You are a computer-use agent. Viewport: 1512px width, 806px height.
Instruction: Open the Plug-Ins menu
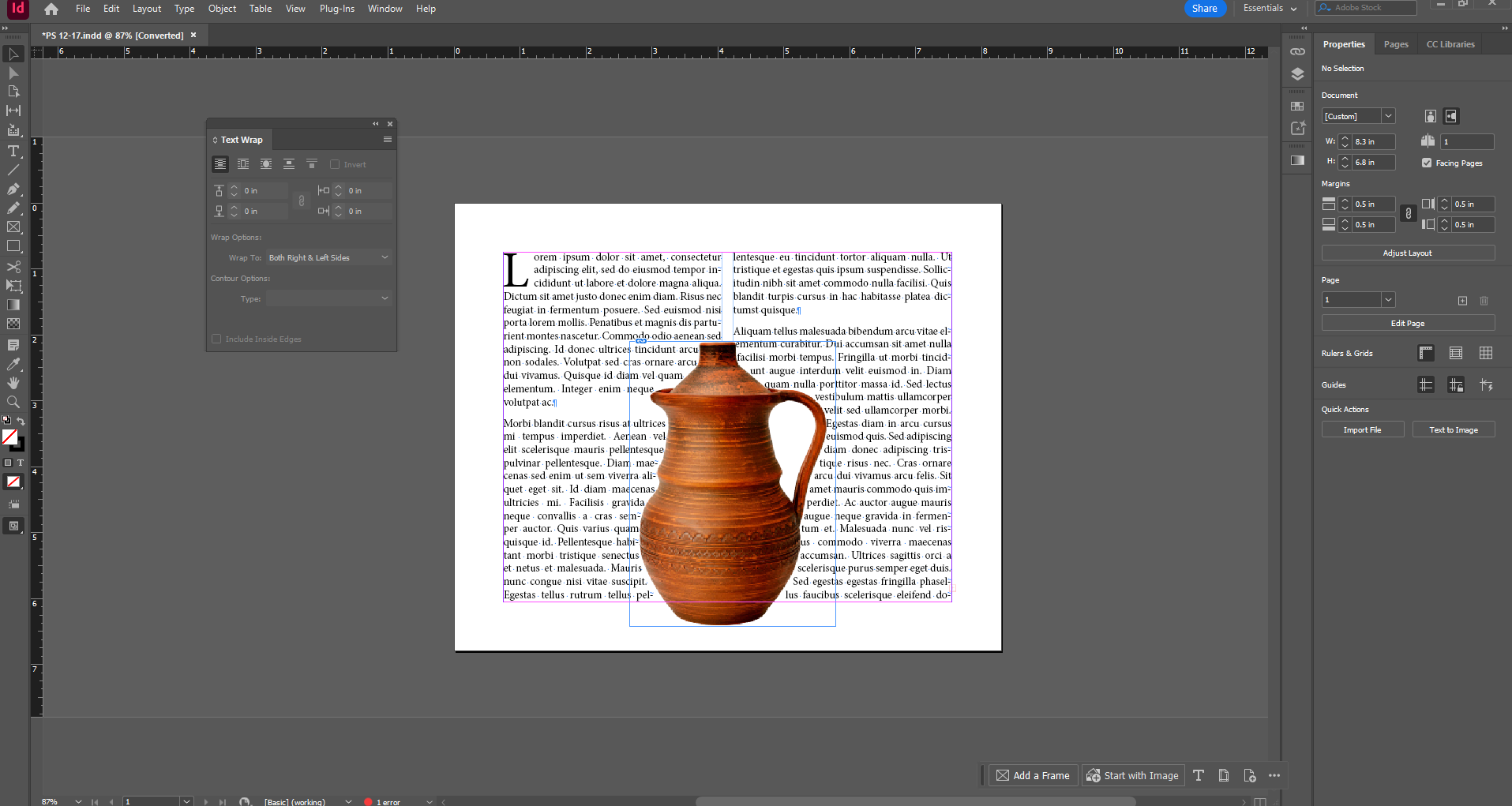click(337, 9)
